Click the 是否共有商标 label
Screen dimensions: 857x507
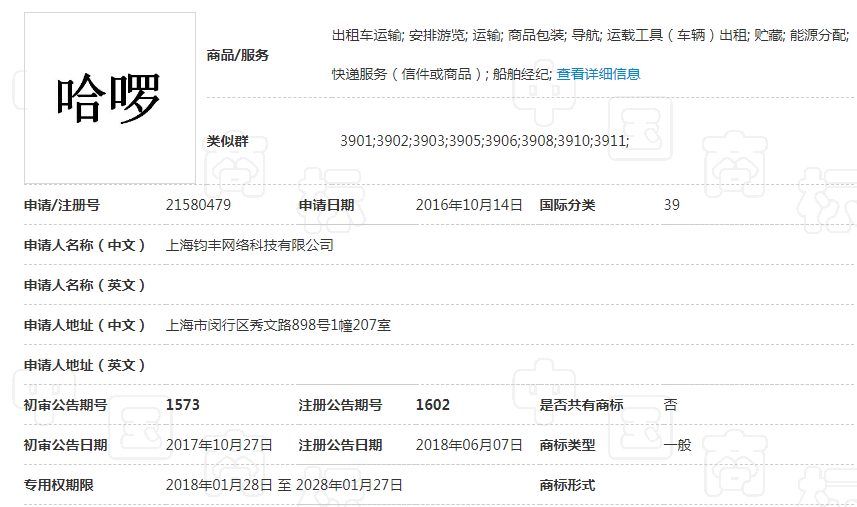582,405
